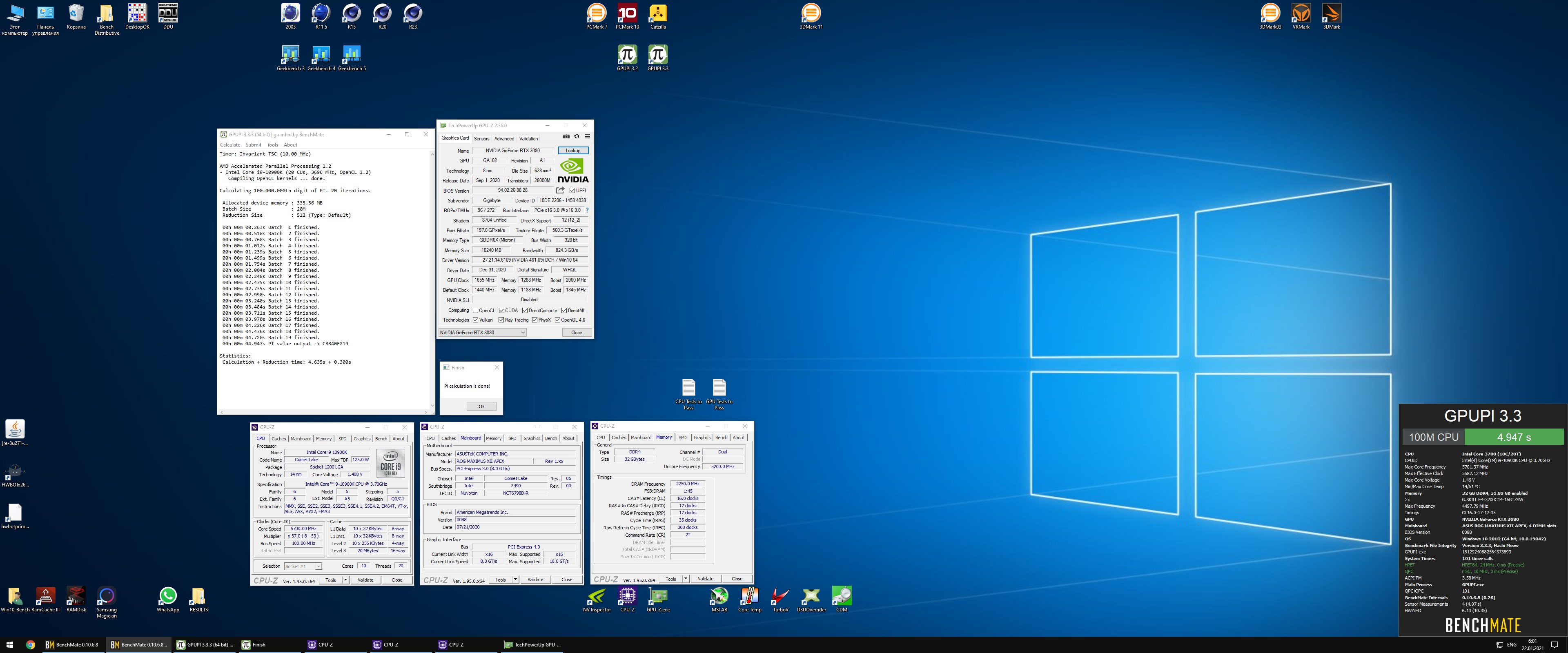Screen dimensions: 1568x653
Task: Open the Samsung Magician desktop icon
Action: (x=107, y=602)
